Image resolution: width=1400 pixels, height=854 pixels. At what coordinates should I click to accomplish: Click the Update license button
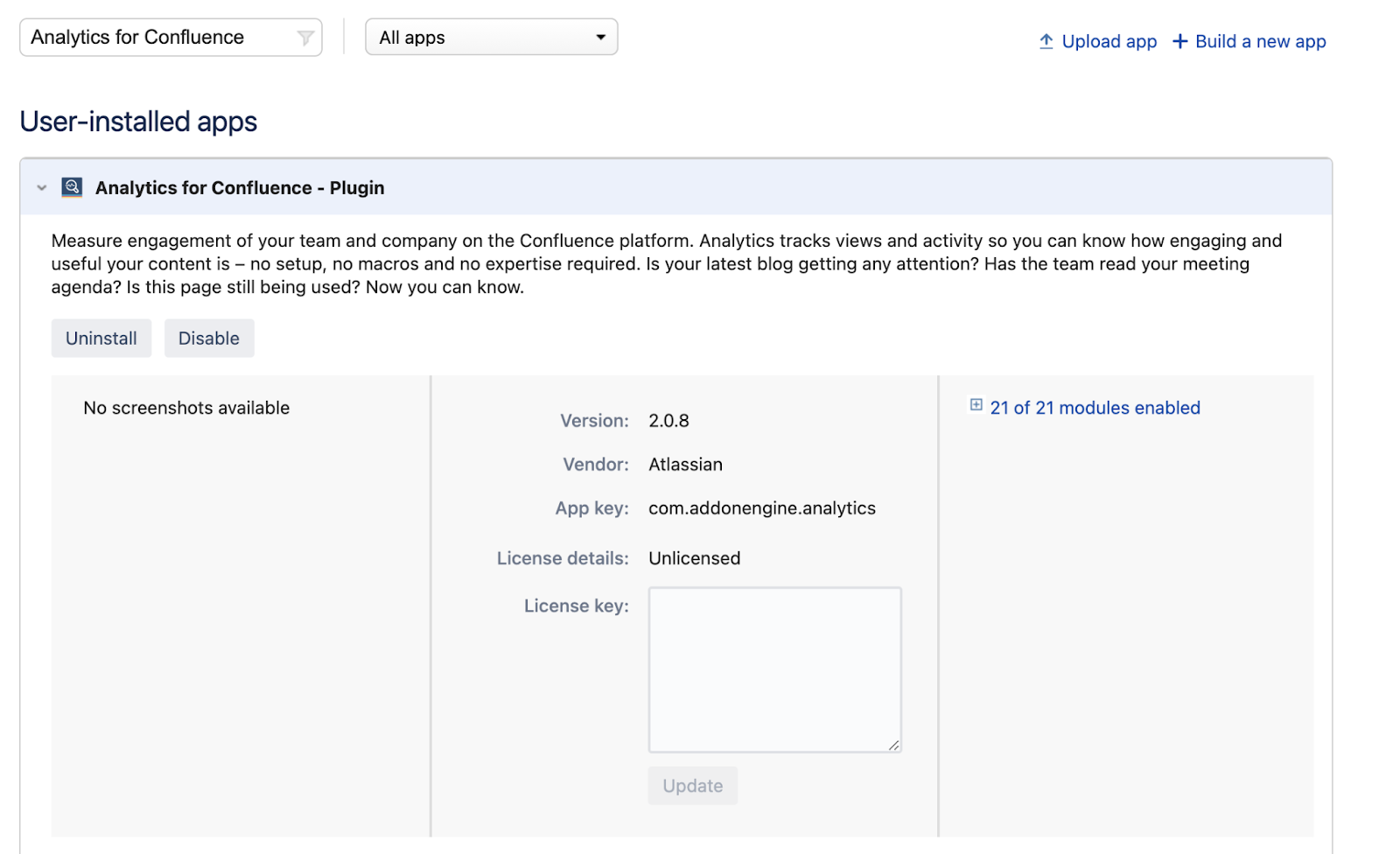click(693, 786)
